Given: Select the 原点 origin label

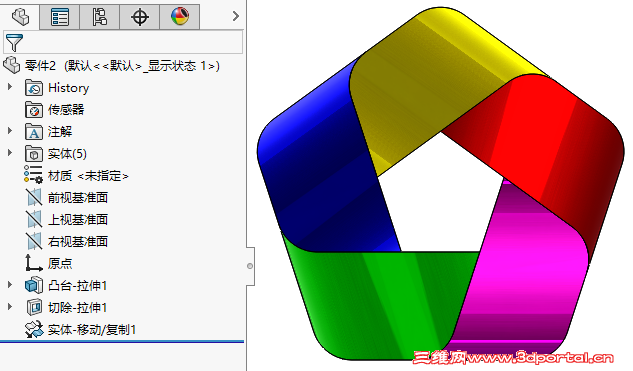Looking at the screenshot, I should coord(60,263).
